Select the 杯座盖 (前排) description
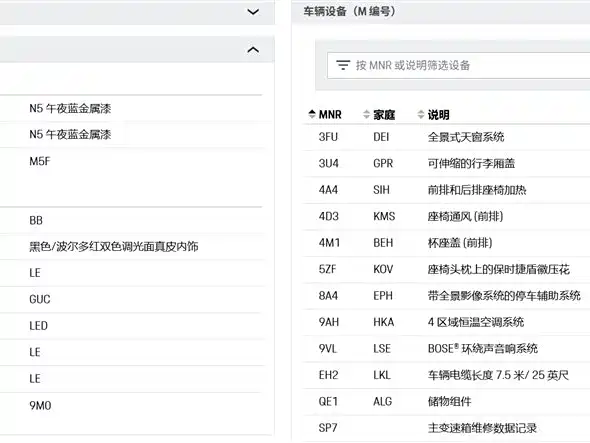This screenshot has width=590, height=443. pyautogui.click(x=460, y=243)
